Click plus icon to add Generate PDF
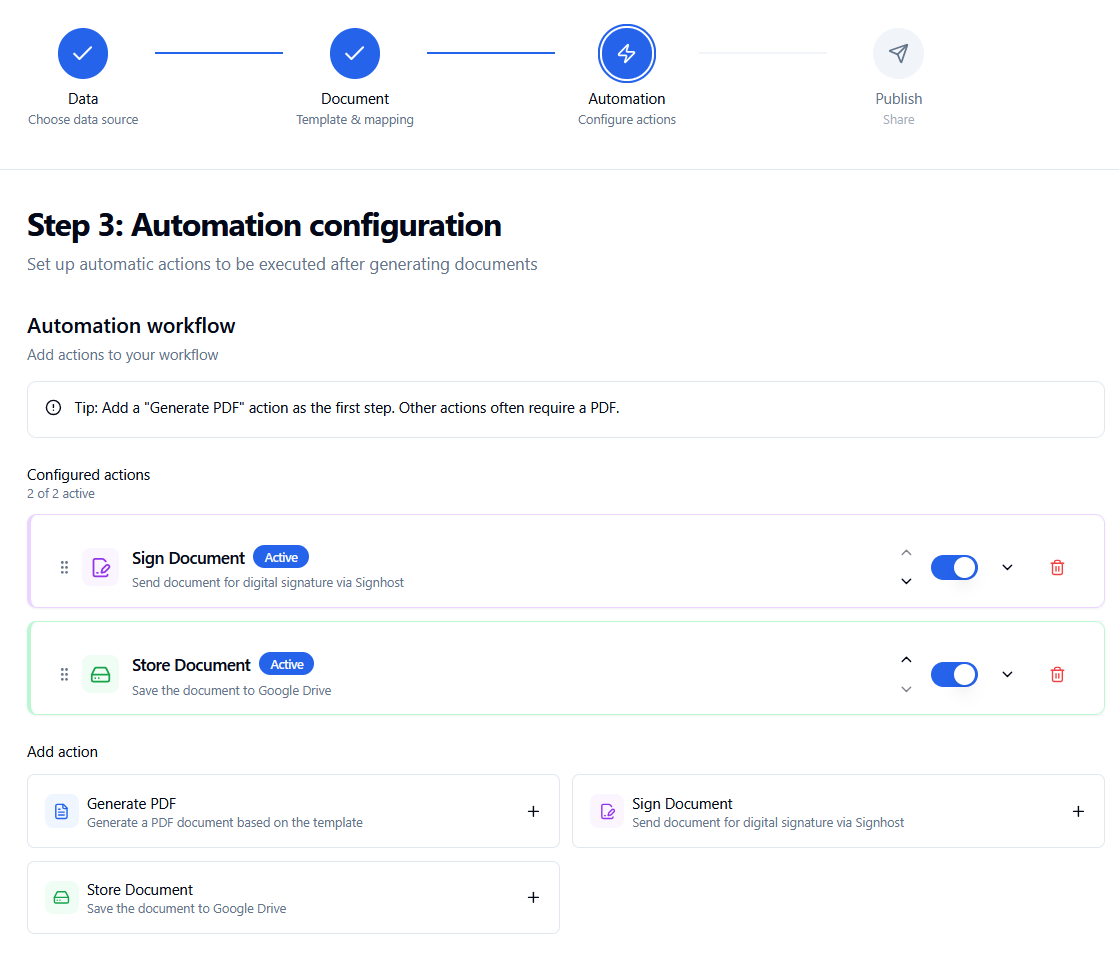 [x=533, y=812]
